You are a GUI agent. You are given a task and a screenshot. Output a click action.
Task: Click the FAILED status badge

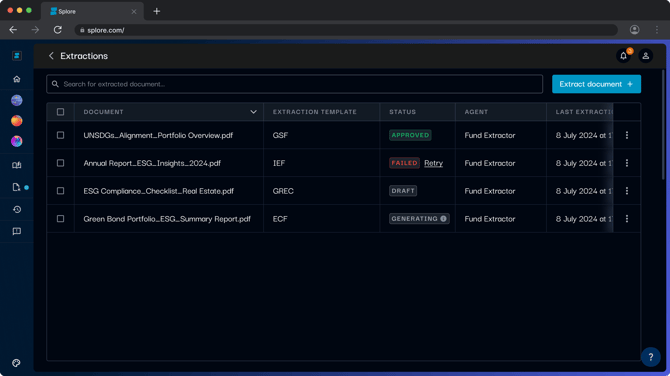(404, 163)
